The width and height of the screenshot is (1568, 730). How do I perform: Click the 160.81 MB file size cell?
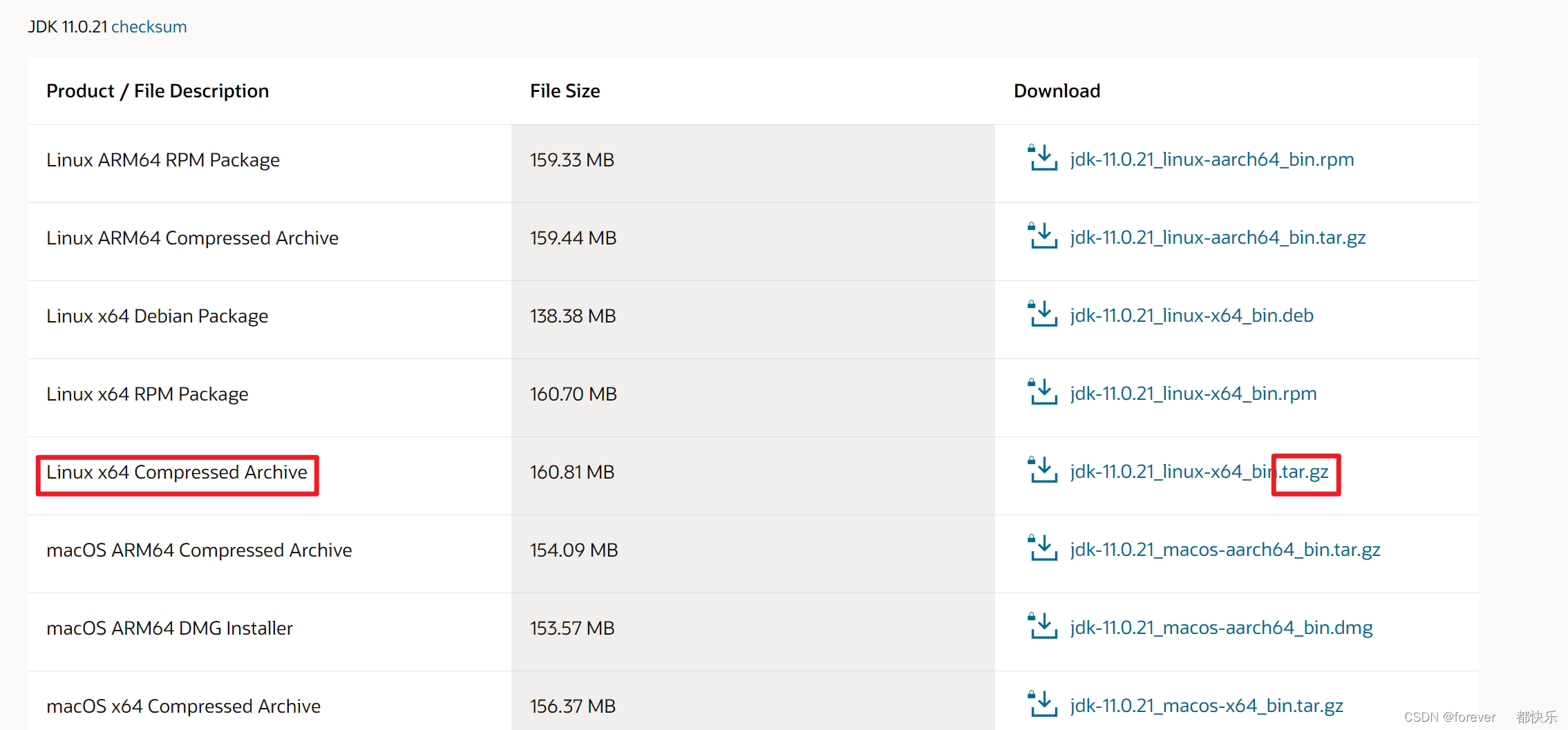(x=753, y=476)
